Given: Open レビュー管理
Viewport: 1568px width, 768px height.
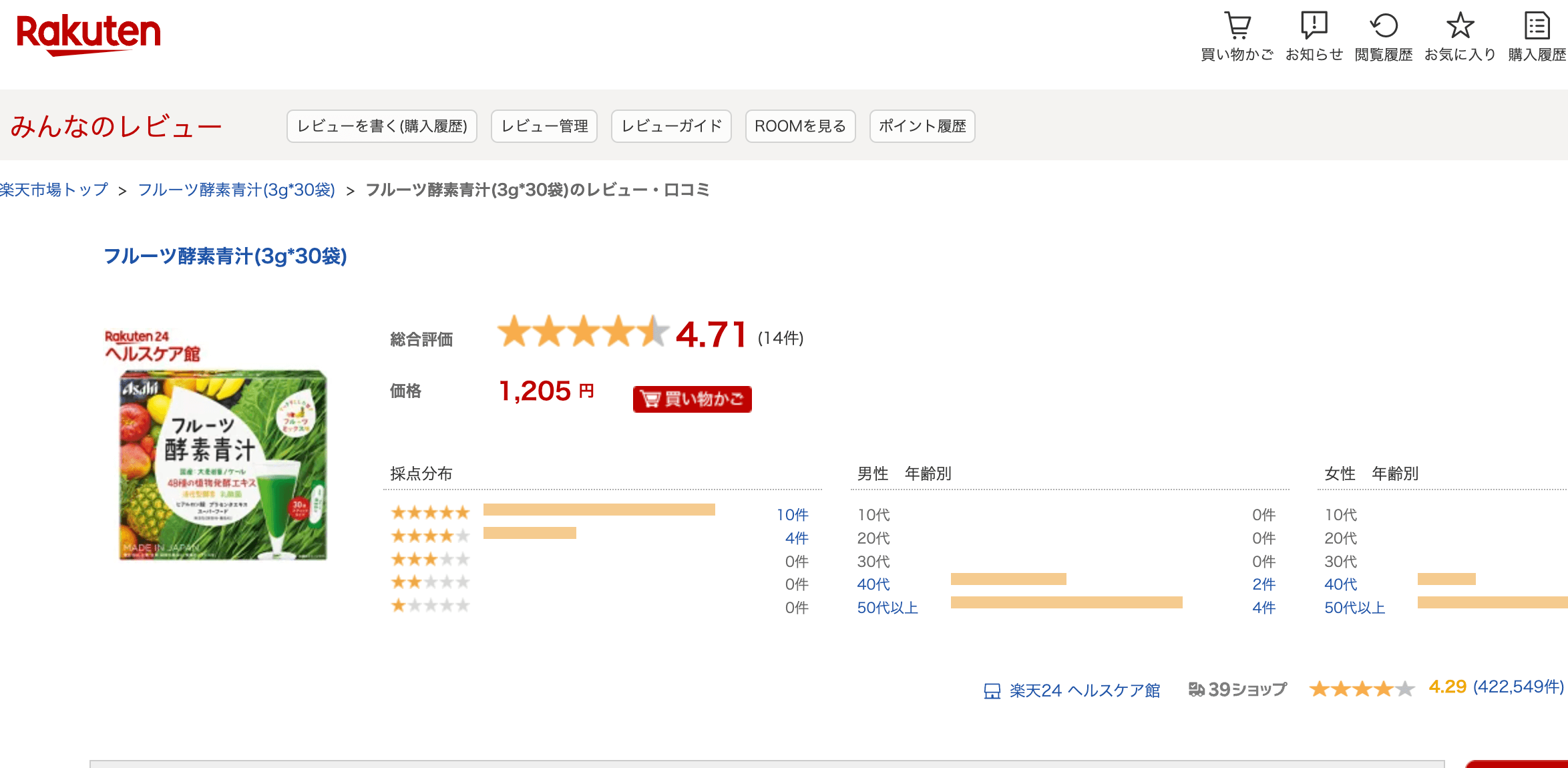Looking at the screenshot, I should tap(544, 126).
